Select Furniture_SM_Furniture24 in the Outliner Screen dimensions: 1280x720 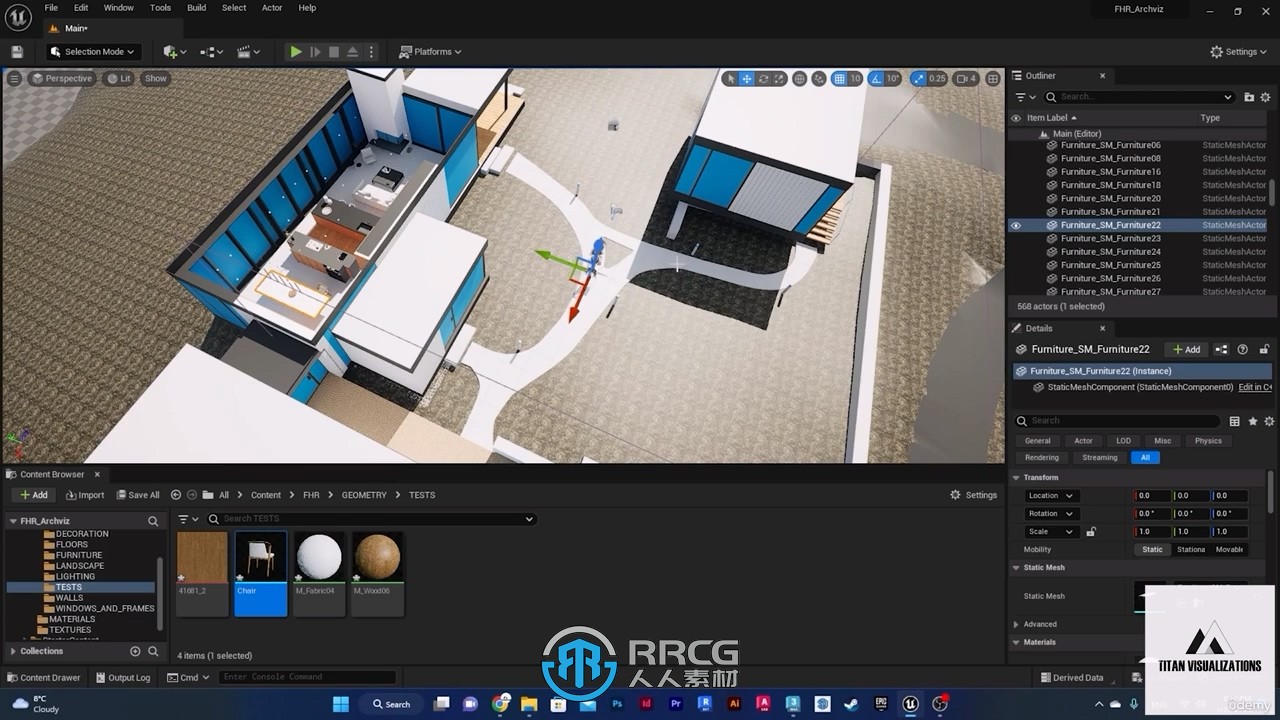(1110, 252)
